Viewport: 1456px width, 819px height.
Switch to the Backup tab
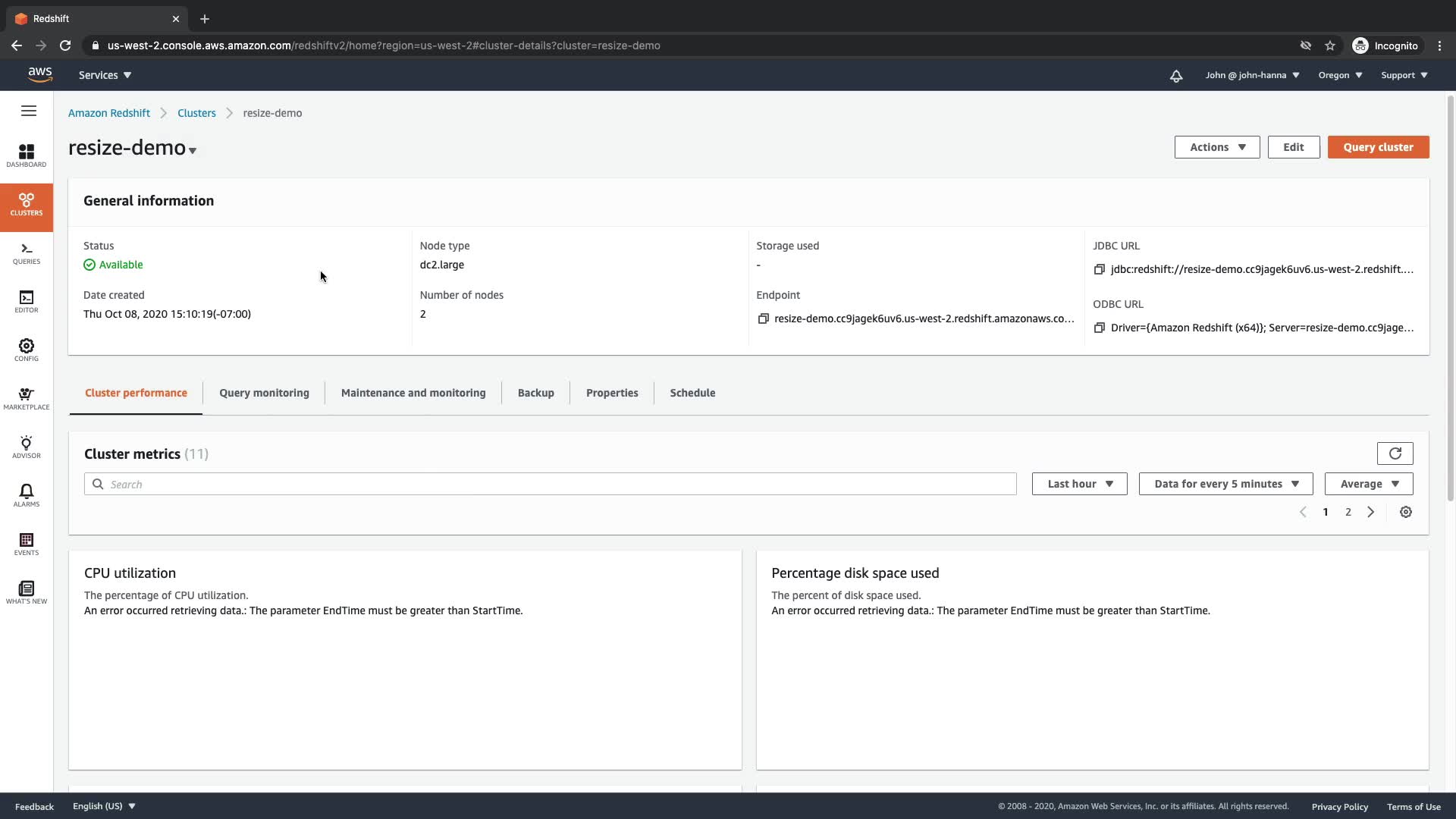tap(535, 393)
